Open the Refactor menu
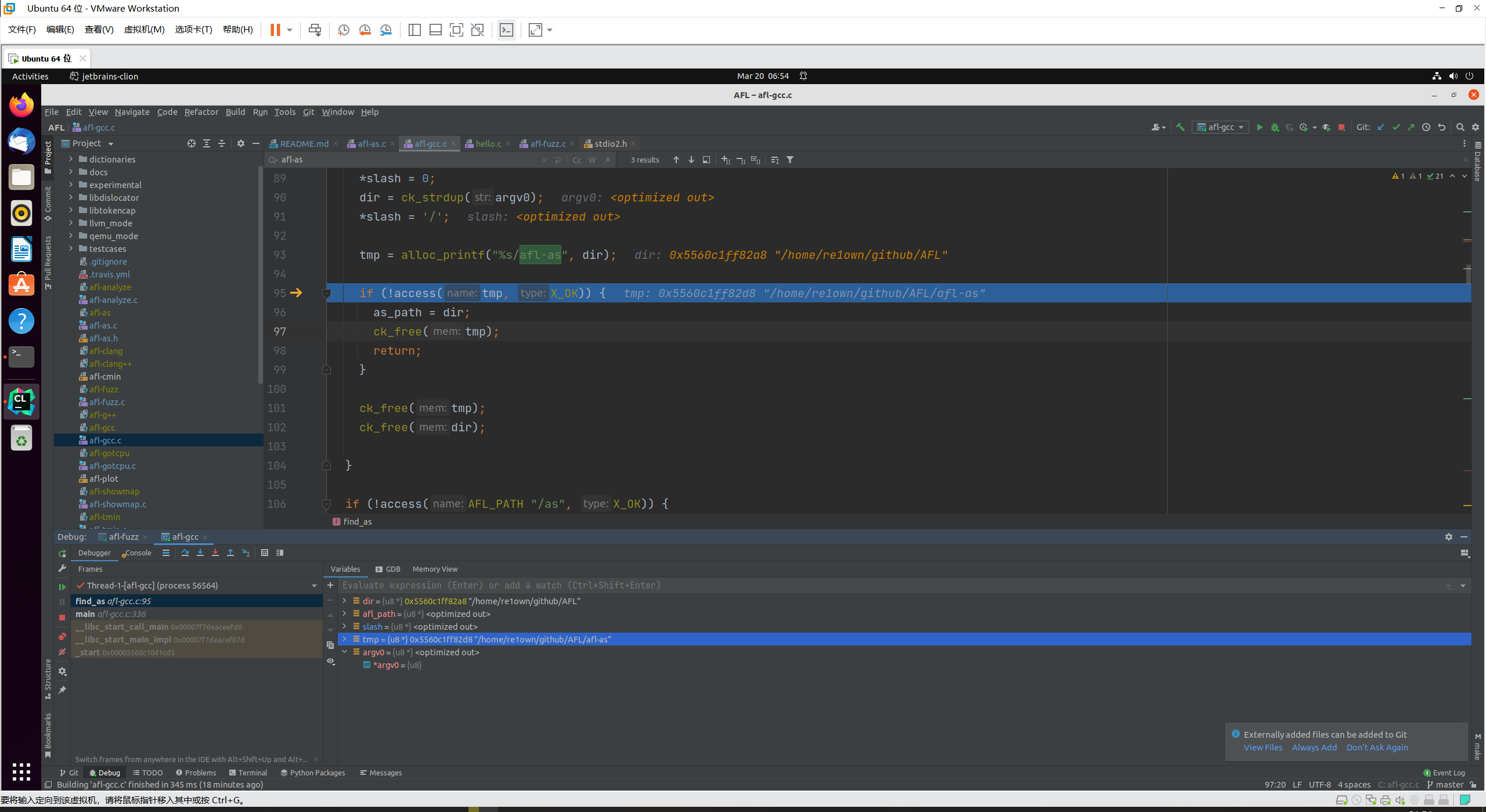Screen dimensions: 1486x812 pyautogui.click(x=201, y=112)
